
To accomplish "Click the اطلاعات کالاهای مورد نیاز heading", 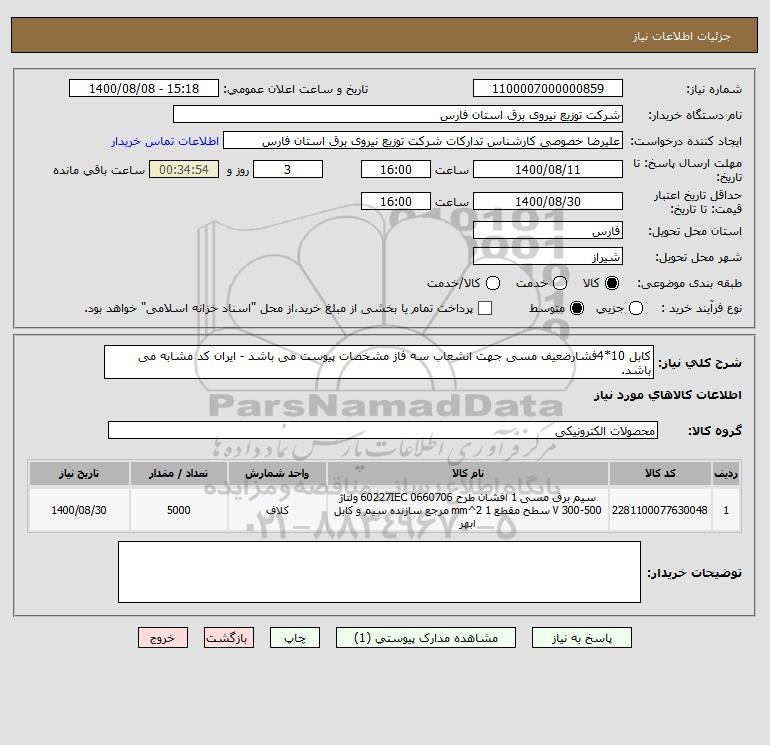I will tap(667, 395).
